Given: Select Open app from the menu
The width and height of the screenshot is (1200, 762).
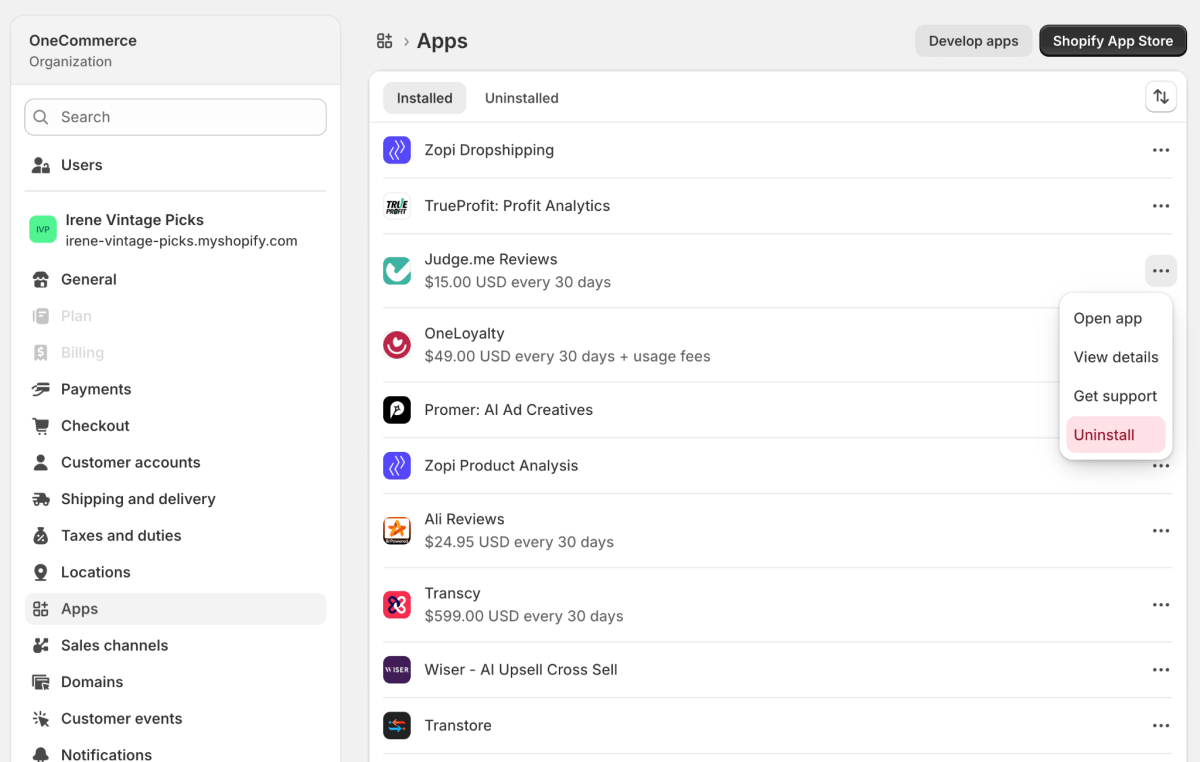Looking at the screenshot, I should (1115, 318).
